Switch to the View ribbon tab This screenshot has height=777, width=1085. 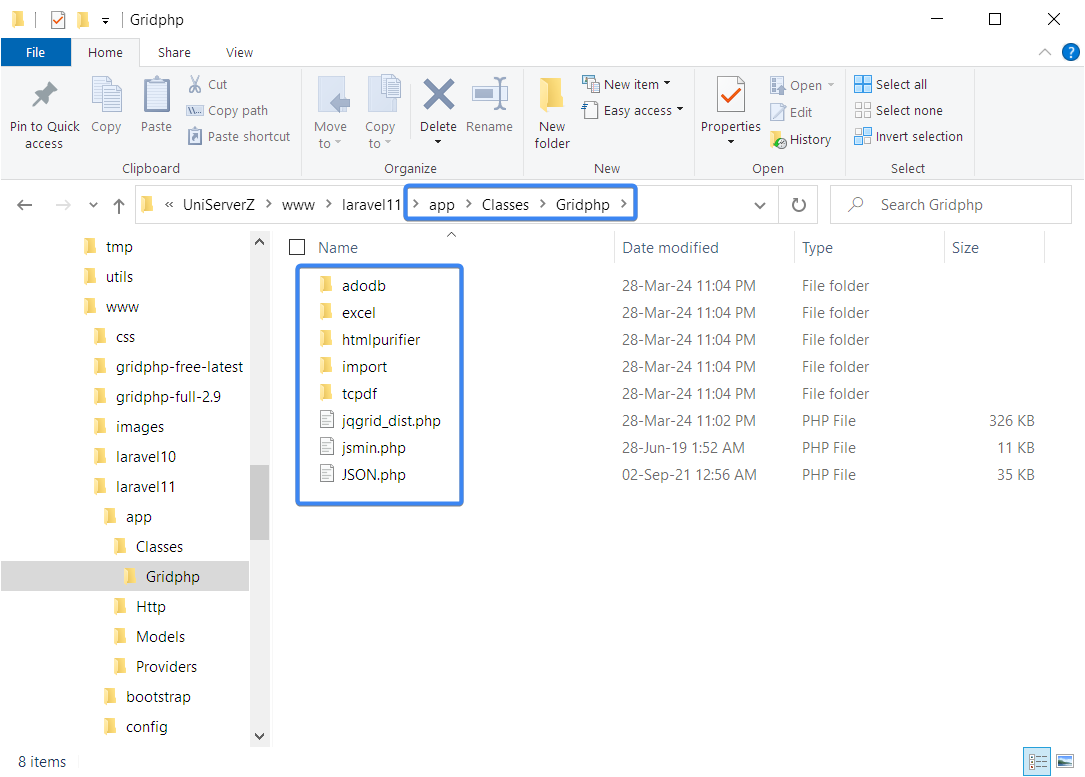(x=239, y=53)
